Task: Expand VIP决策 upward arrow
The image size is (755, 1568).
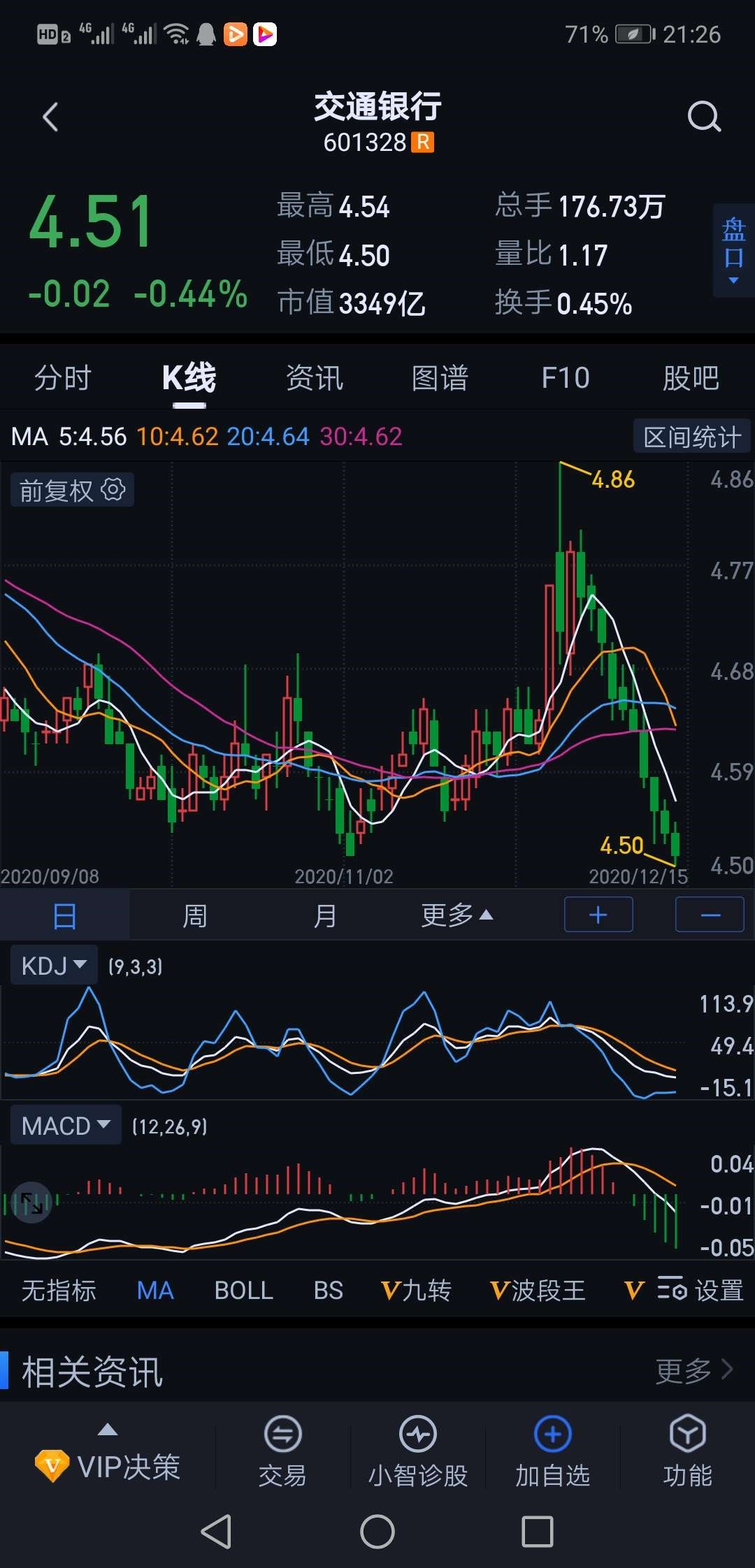Action: click(108, 1430)
